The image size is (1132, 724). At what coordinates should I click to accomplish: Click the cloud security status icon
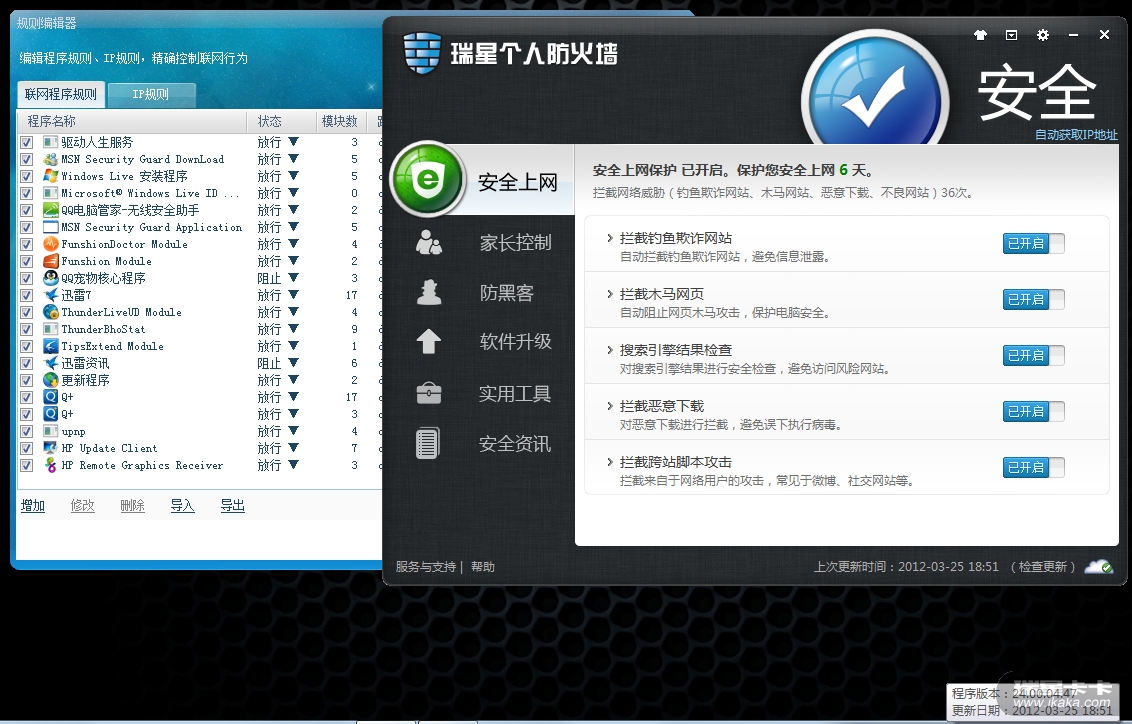click(x=1099, y=566)
